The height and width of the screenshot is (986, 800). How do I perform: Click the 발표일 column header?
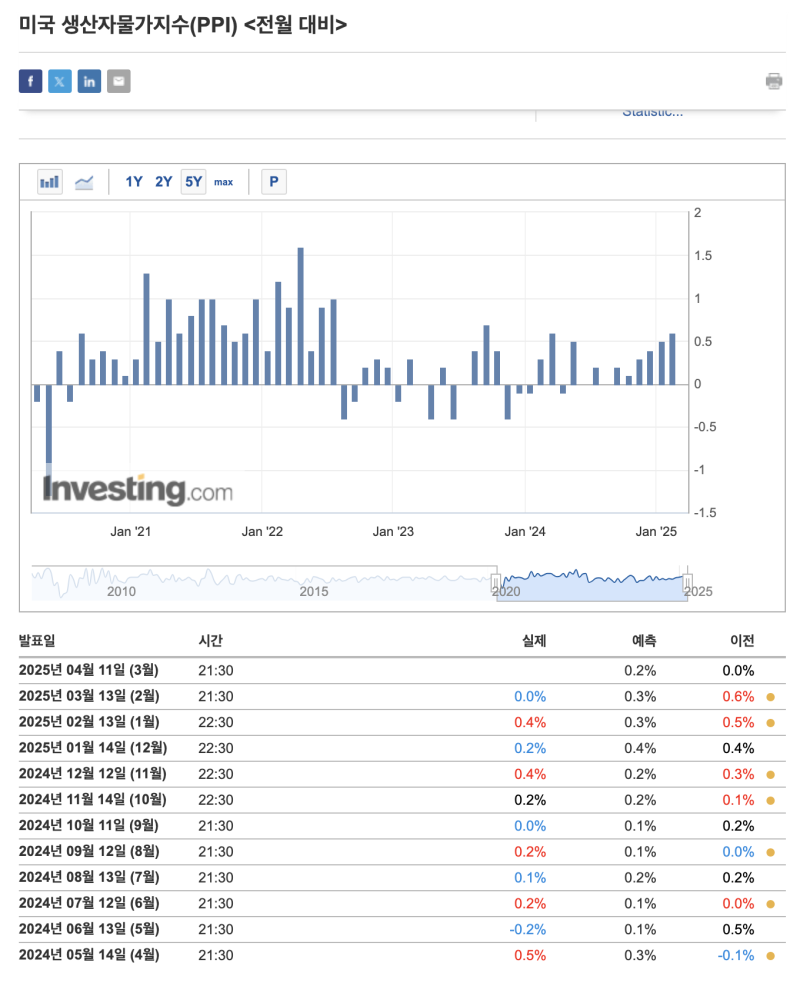[40, 641]
